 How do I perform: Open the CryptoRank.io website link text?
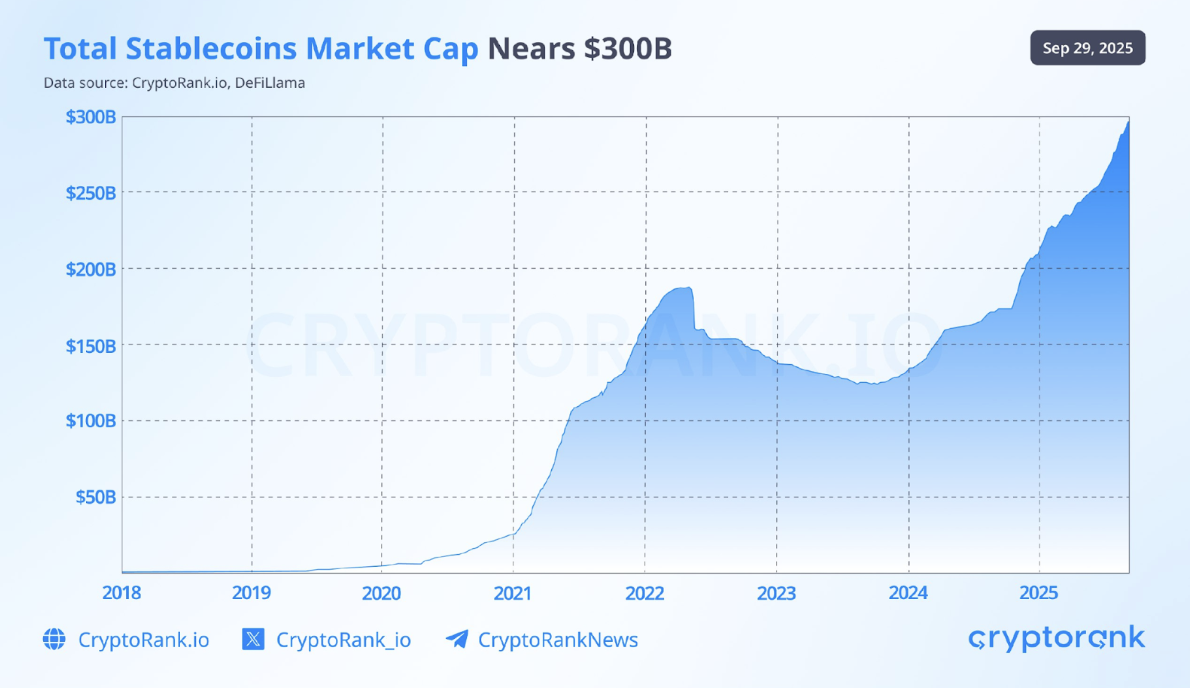144,640
